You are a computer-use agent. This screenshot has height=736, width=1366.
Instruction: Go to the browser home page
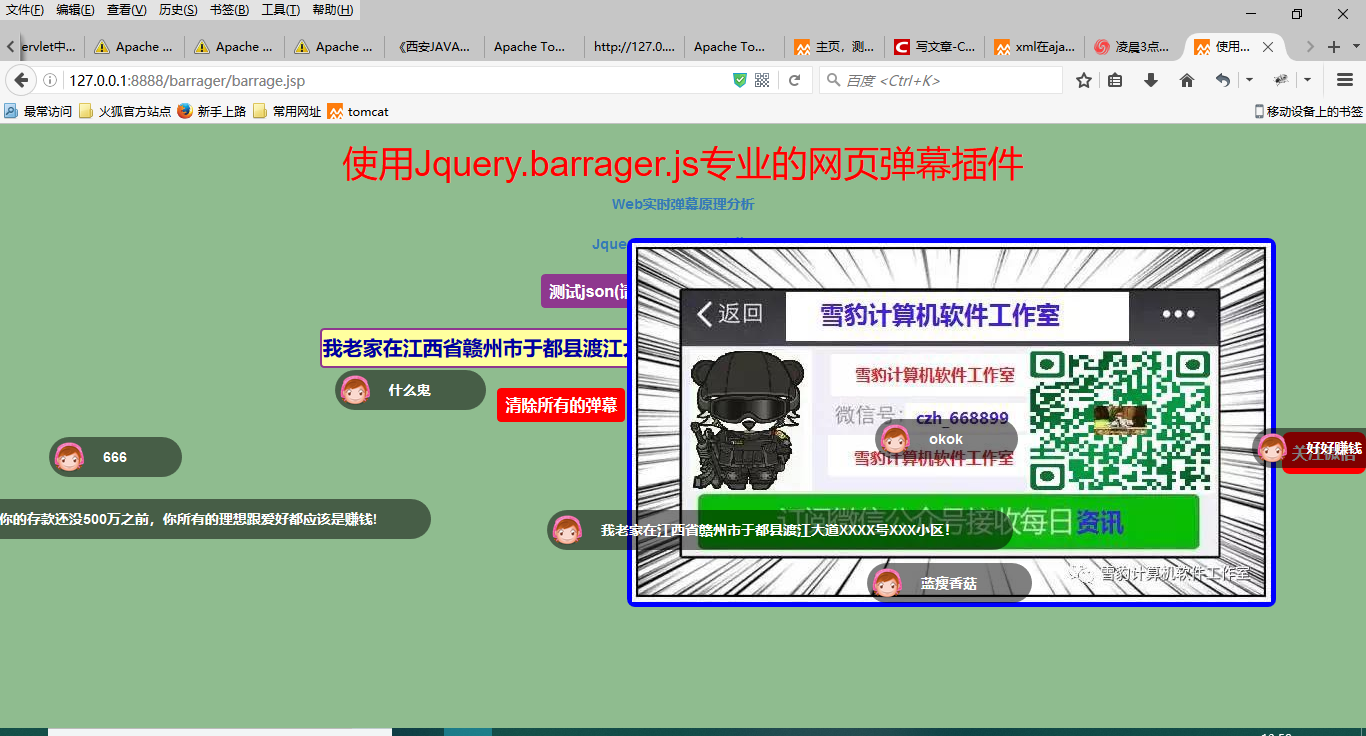click(1187, 80)
